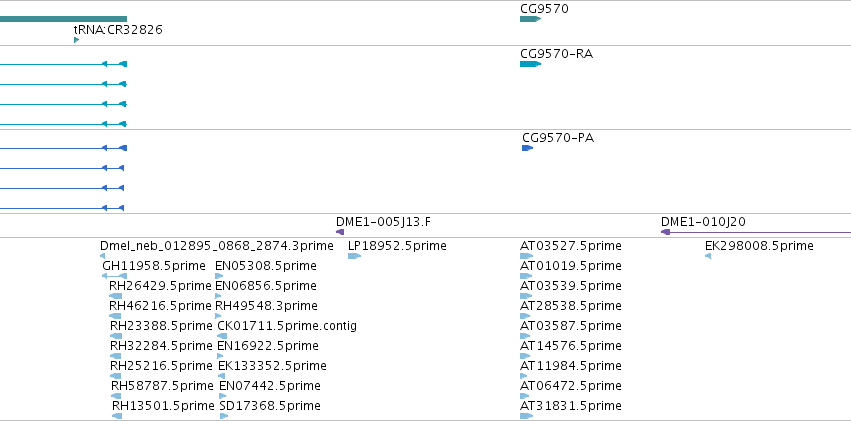
Task: Click the CK01711.5prime.contig label
Action: (286, 325)
